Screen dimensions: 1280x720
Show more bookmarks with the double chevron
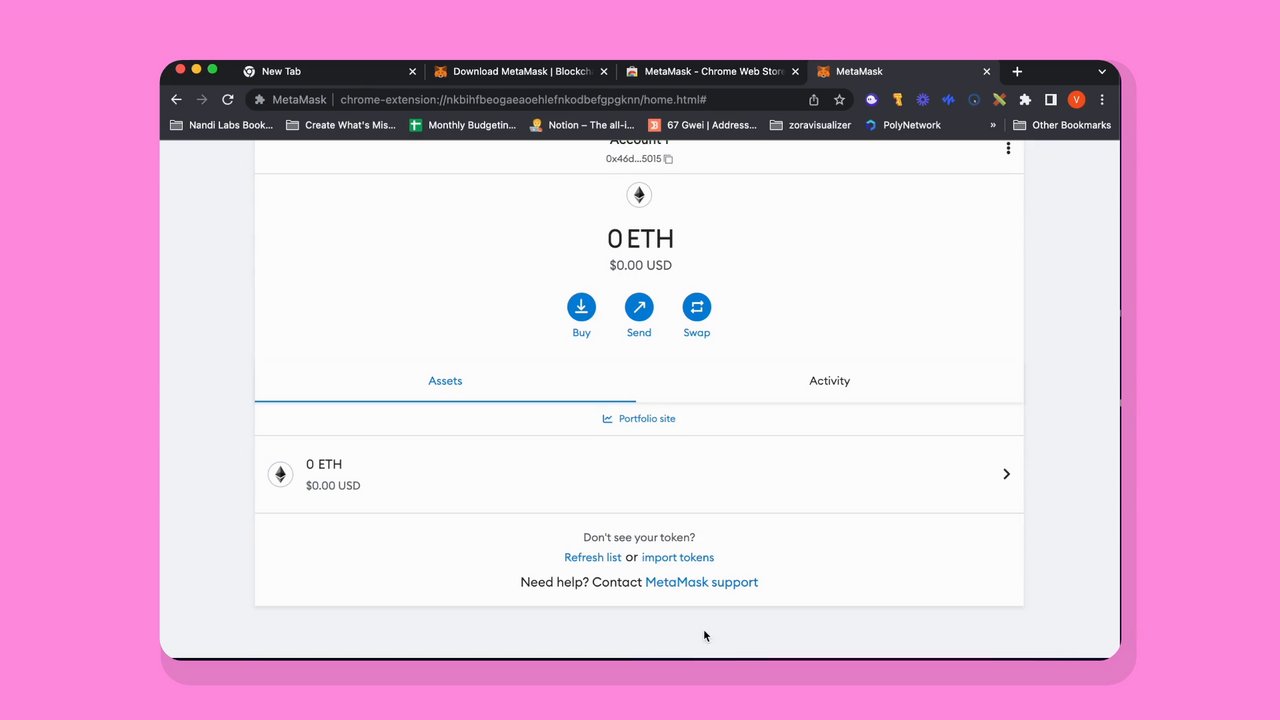point(993,125)
